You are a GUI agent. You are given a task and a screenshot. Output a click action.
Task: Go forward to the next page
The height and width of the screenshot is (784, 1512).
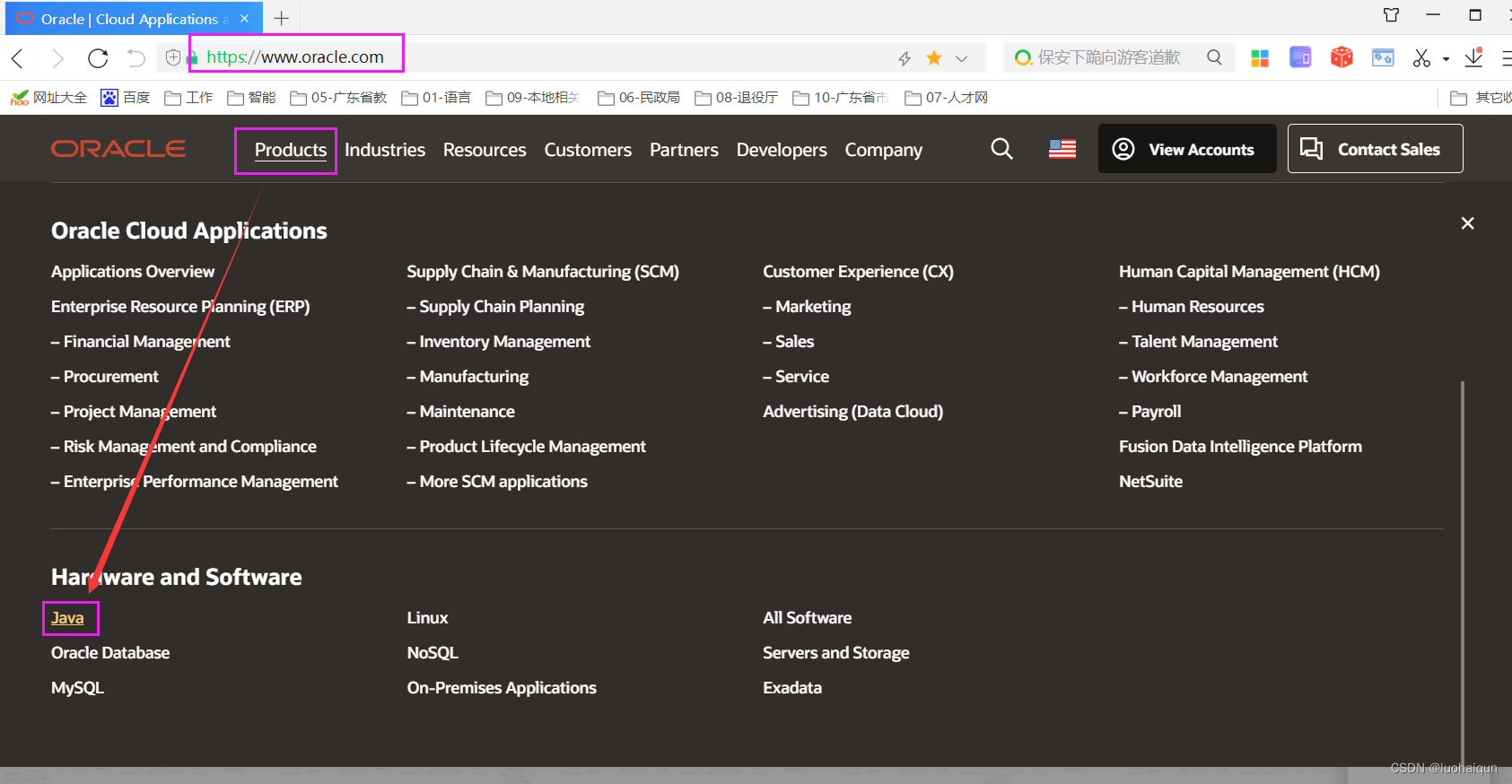click(57, 58)
